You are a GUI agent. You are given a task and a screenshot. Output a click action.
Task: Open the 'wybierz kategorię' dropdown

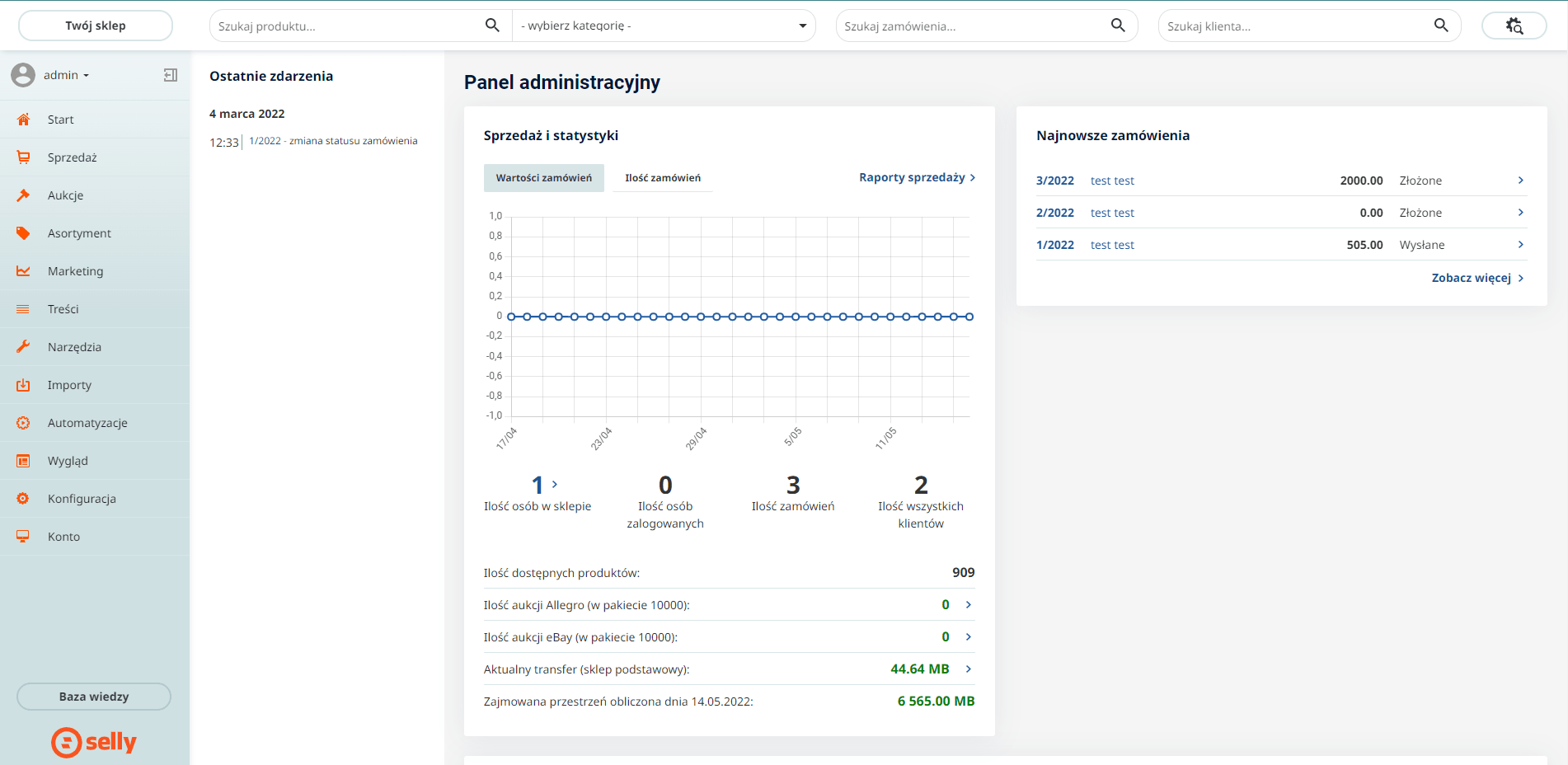(663, 26)
